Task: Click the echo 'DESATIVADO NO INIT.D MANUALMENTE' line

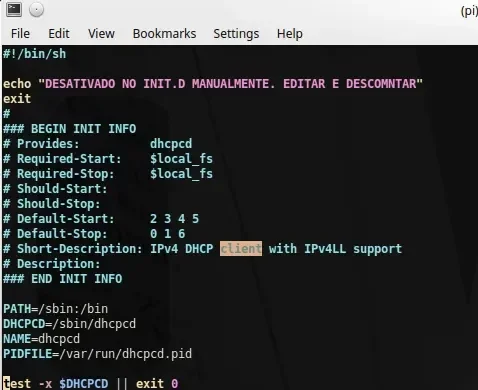Action: click(x=213, y=84)
